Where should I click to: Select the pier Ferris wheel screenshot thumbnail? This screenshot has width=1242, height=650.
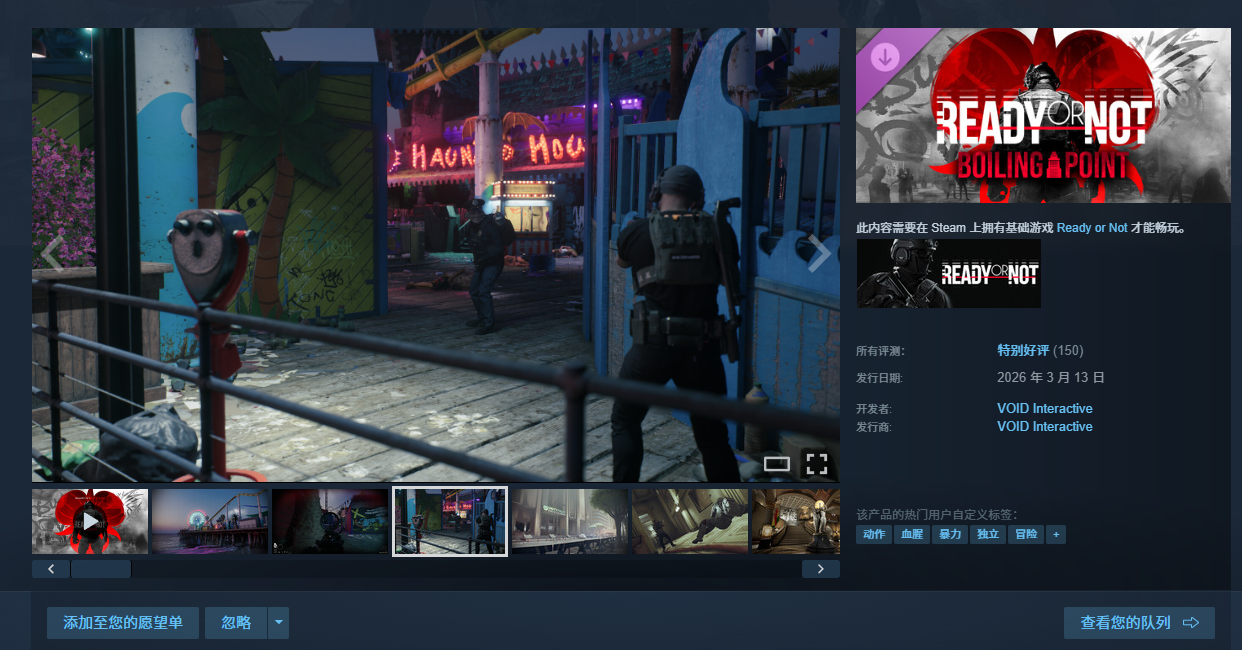(x=210, y=521)
